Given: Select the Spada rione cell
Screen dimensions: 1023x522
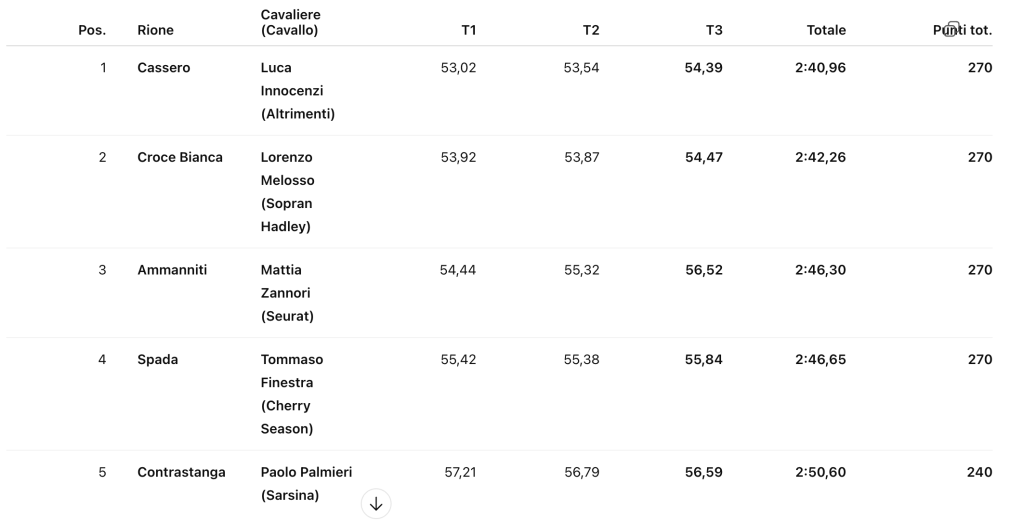Looking at the screenshot, I should pyautogui.click(x=158, y=359).
